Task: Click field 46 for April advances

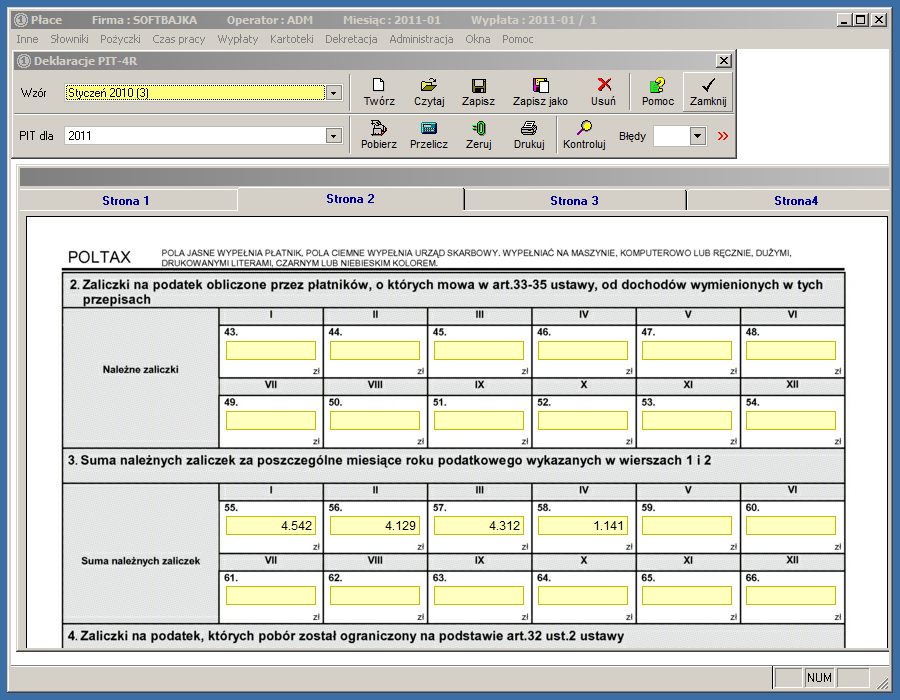Action: click(583, 351)
